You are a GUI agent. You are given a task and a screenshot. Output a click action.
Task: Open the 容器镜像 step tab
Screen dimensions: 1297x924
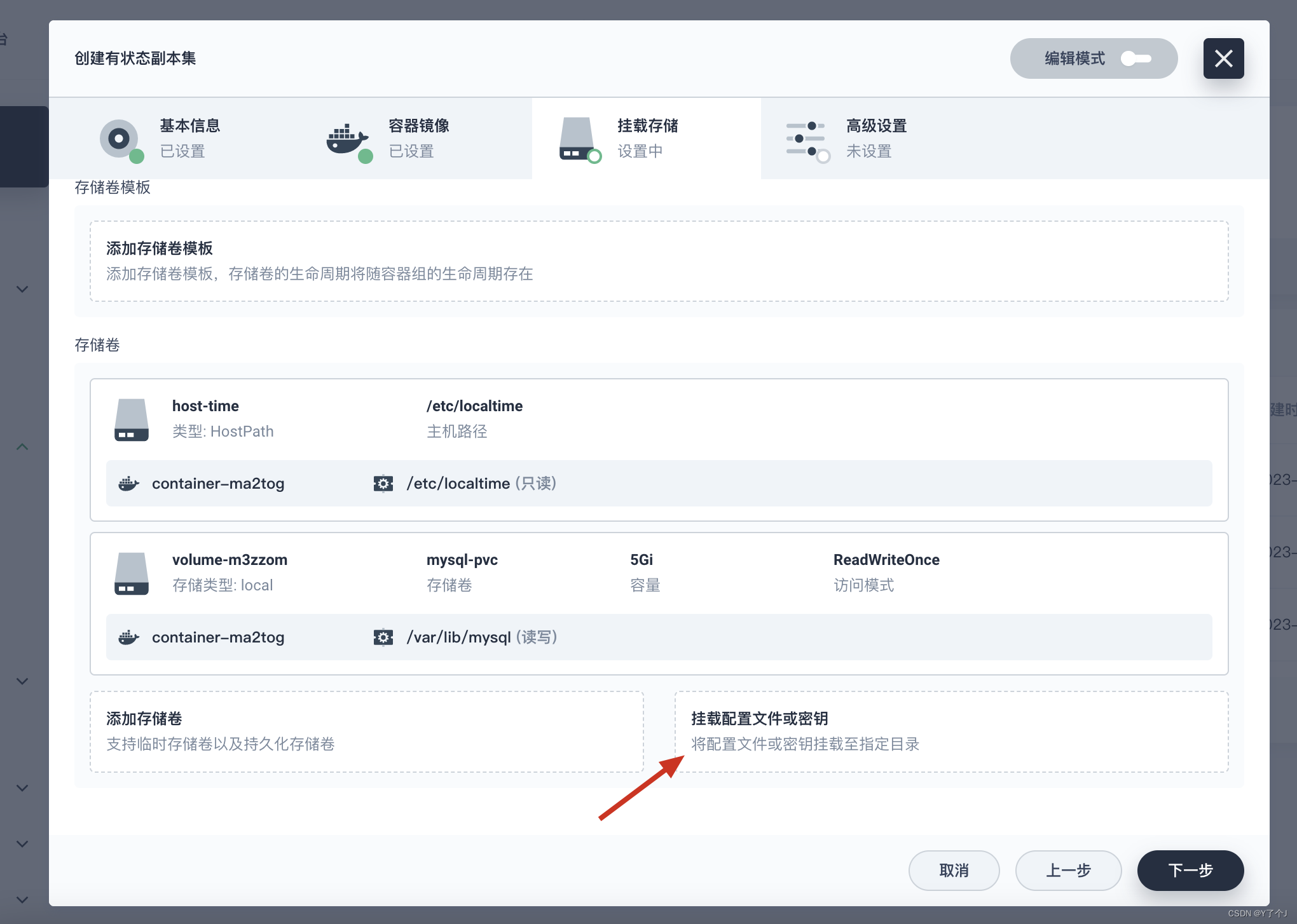pyautogui.click(x=418, y=138)
